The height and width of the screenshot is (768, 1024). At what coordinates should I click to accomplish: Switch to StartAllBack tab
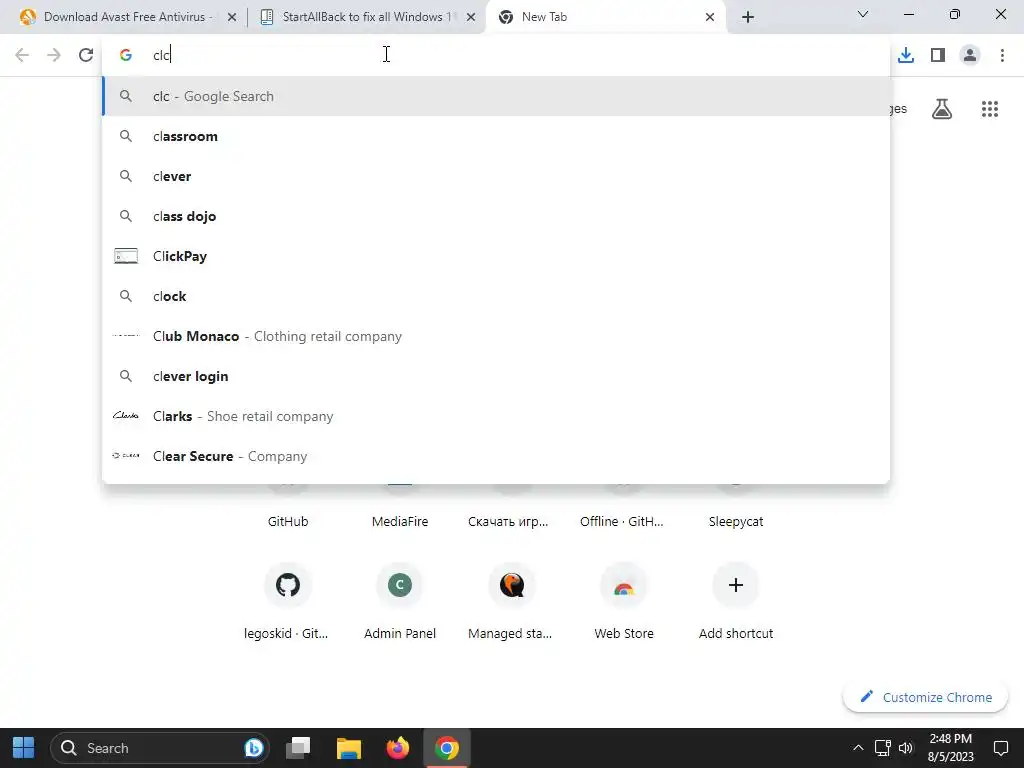(x=366, y=17)
